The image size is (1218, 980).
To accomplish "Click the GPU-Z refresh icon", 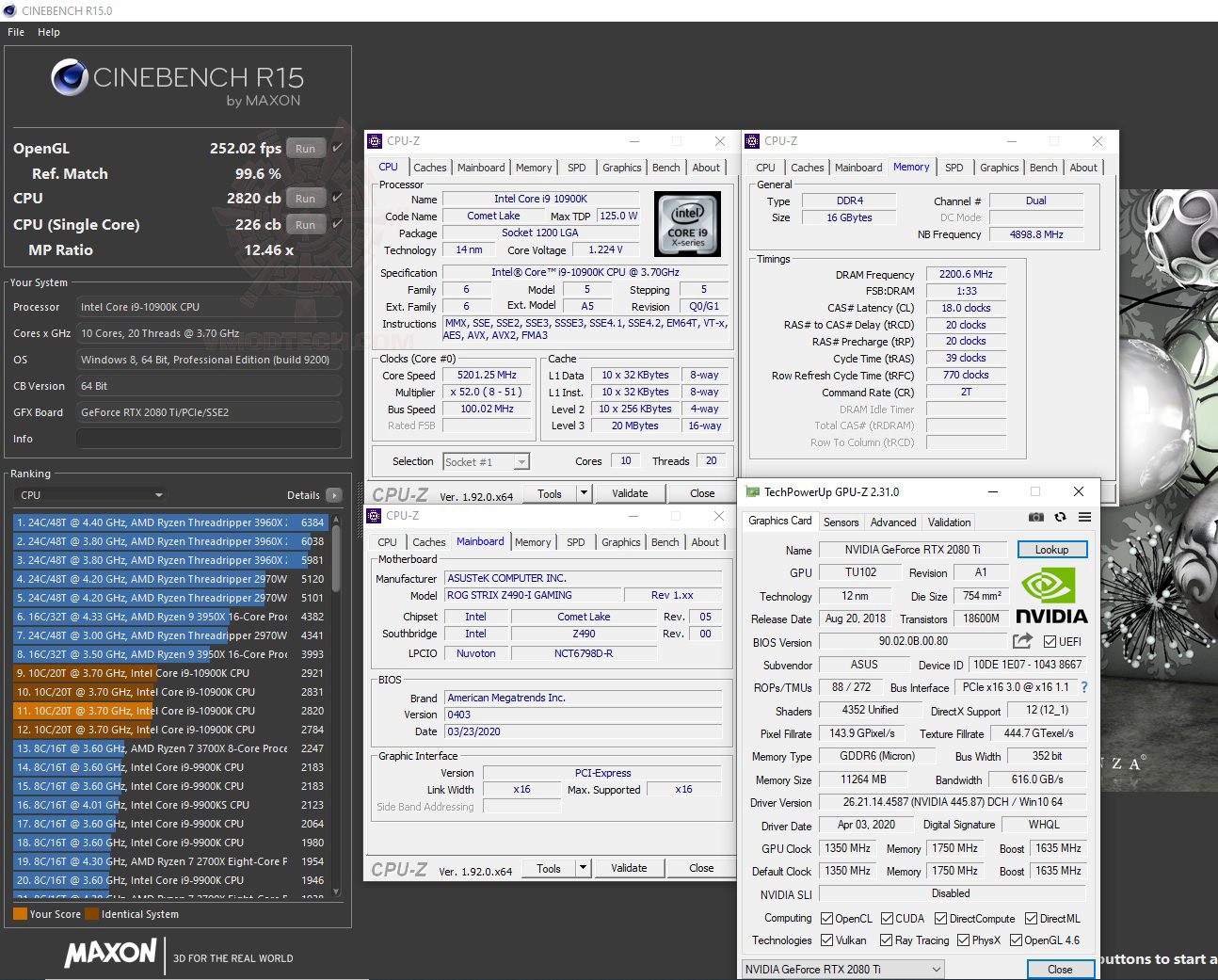I will click(1060, 517).
